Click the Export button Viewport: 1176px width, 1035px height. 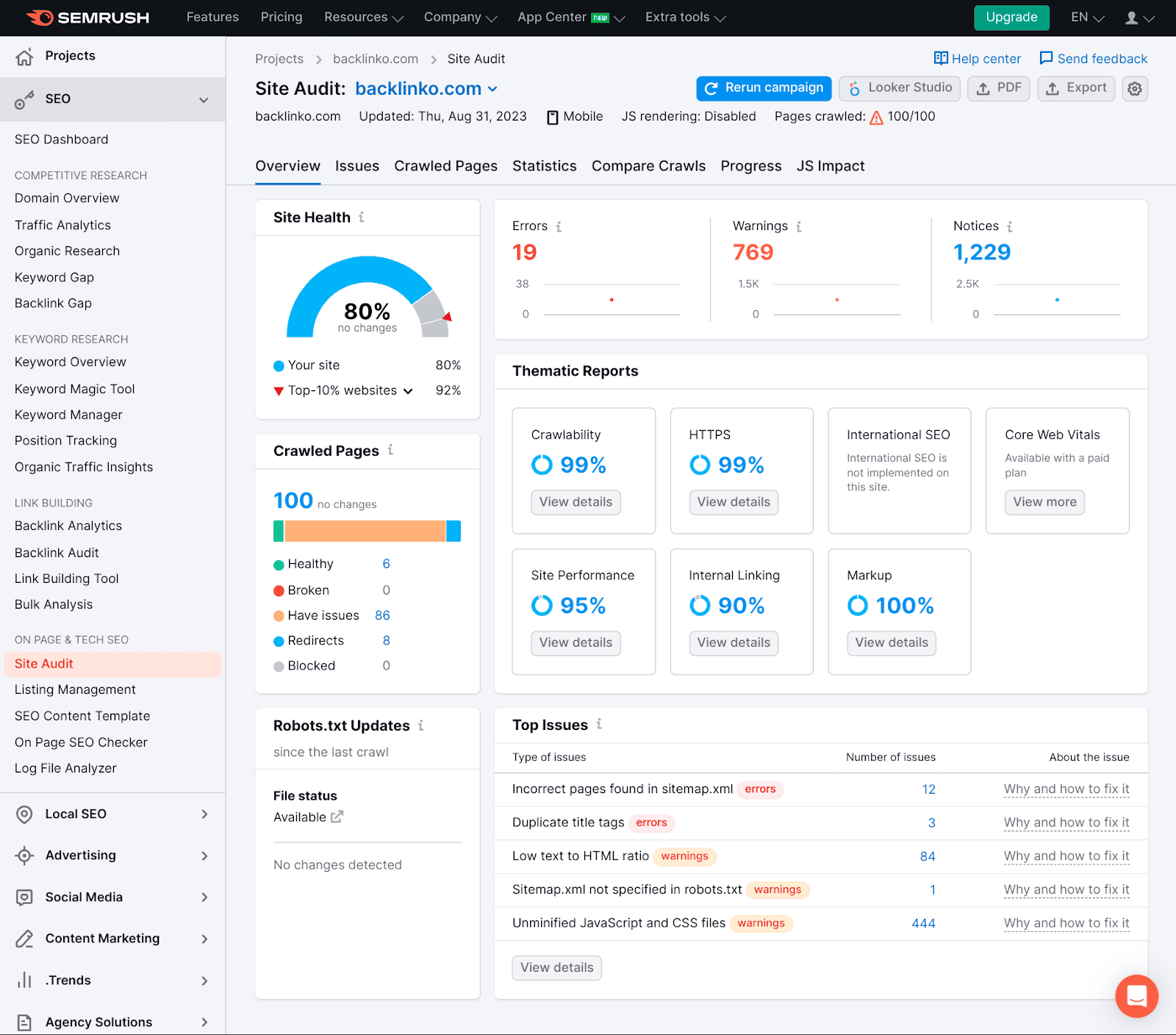tap(1077, 88)
